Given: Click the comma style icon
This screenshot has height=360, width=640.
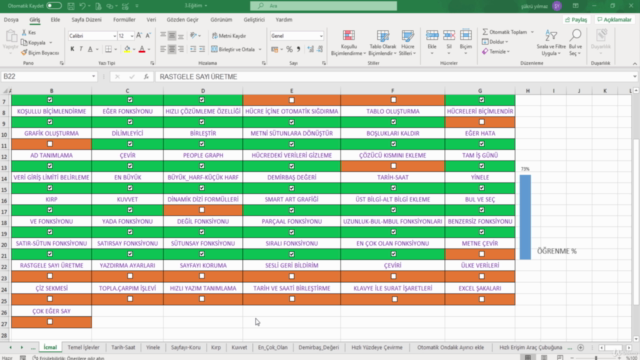Looking at the screenshot, I should pyautogui.click(x=298, y=49).
